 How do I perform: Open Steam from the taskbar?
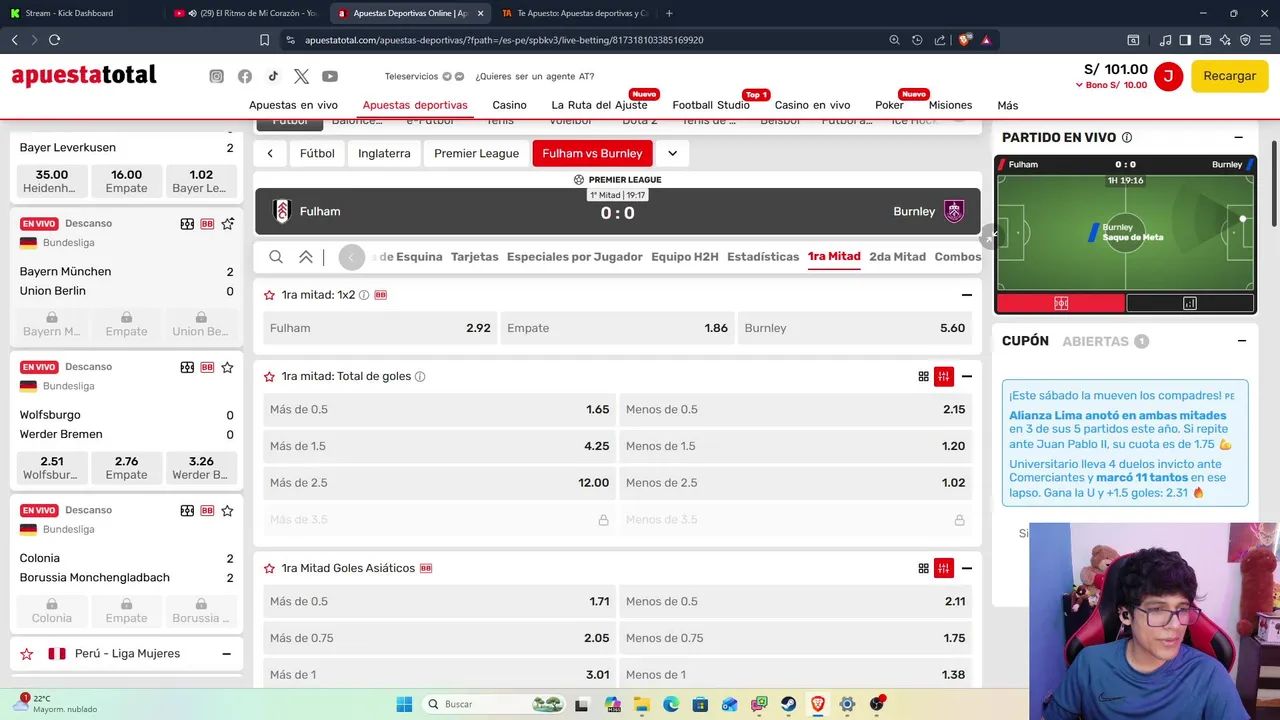[789, 704]
